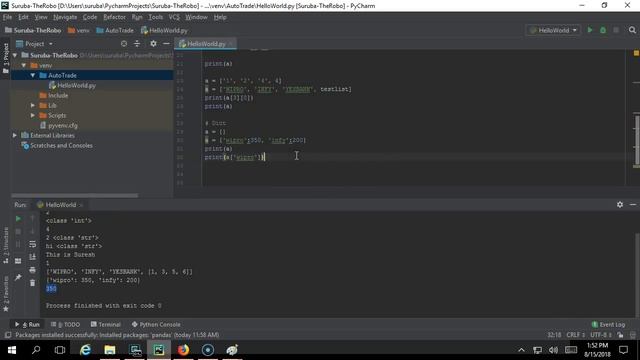Image resolution: width=640 pixels, height=360 pixels.
Task: Collapse the Suruba-TheRobo root folder
Action: [x=15, y=55]
